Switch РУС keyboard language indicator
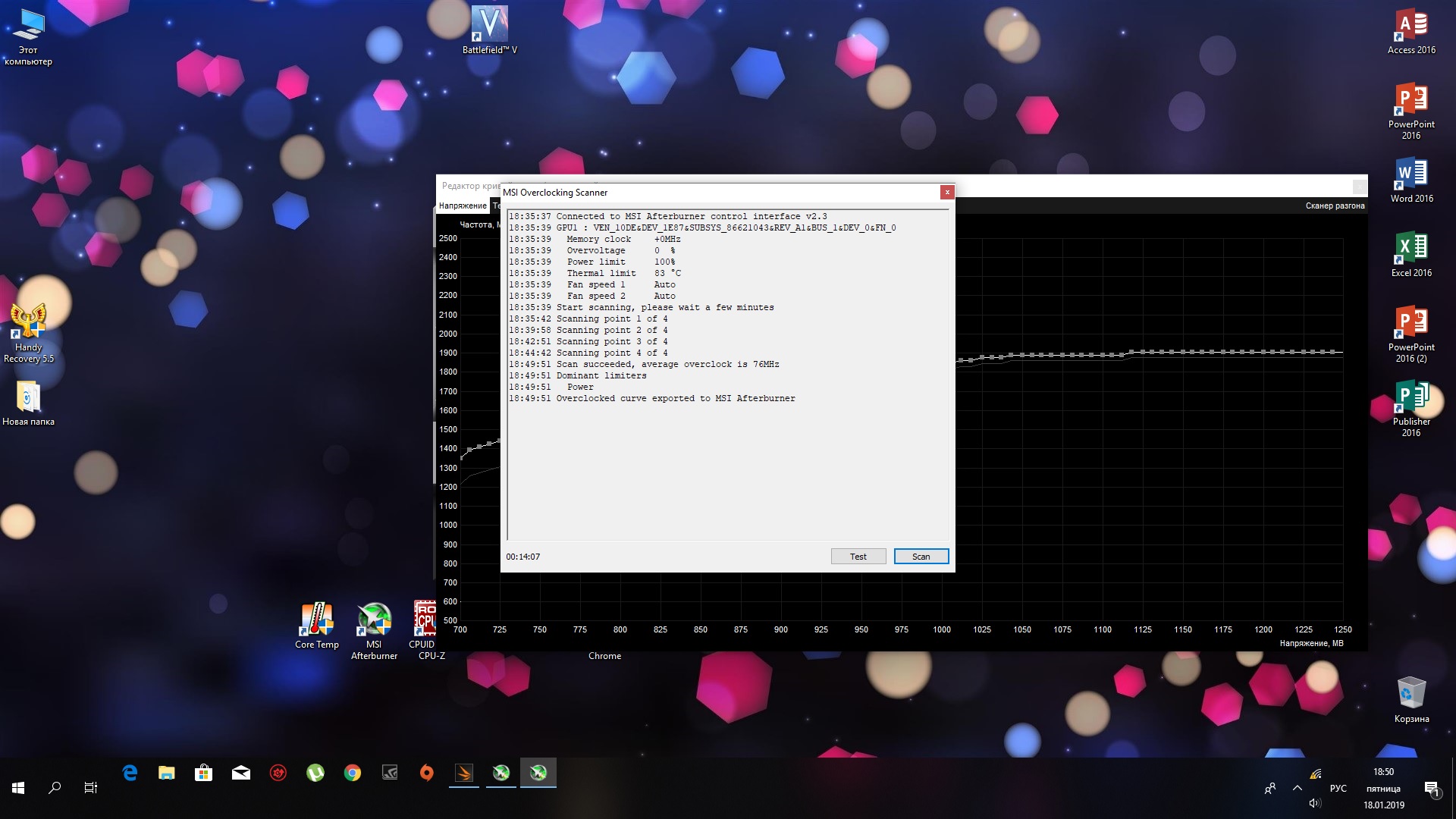The height and width of the screenshot is (819, 1456). (1338, 789)
